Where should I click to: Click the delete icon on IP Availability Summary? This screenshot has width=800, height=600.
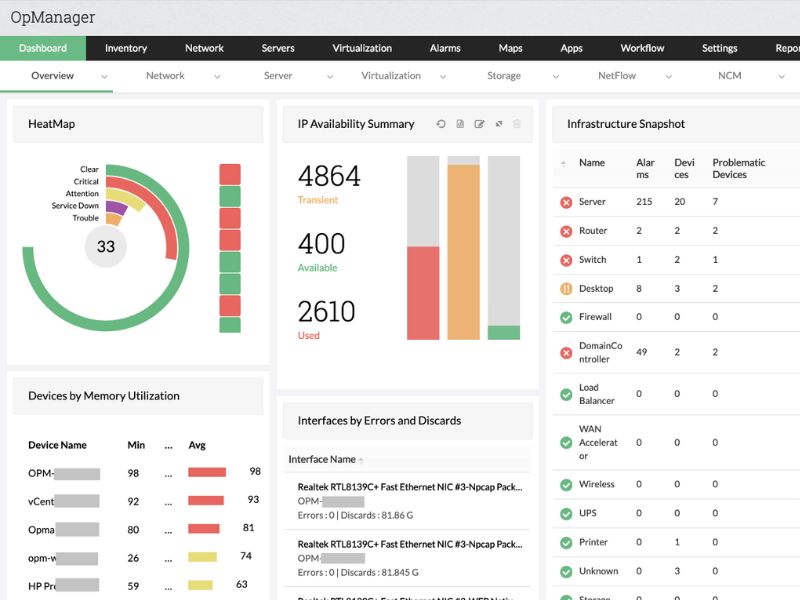tap(517, 123)
